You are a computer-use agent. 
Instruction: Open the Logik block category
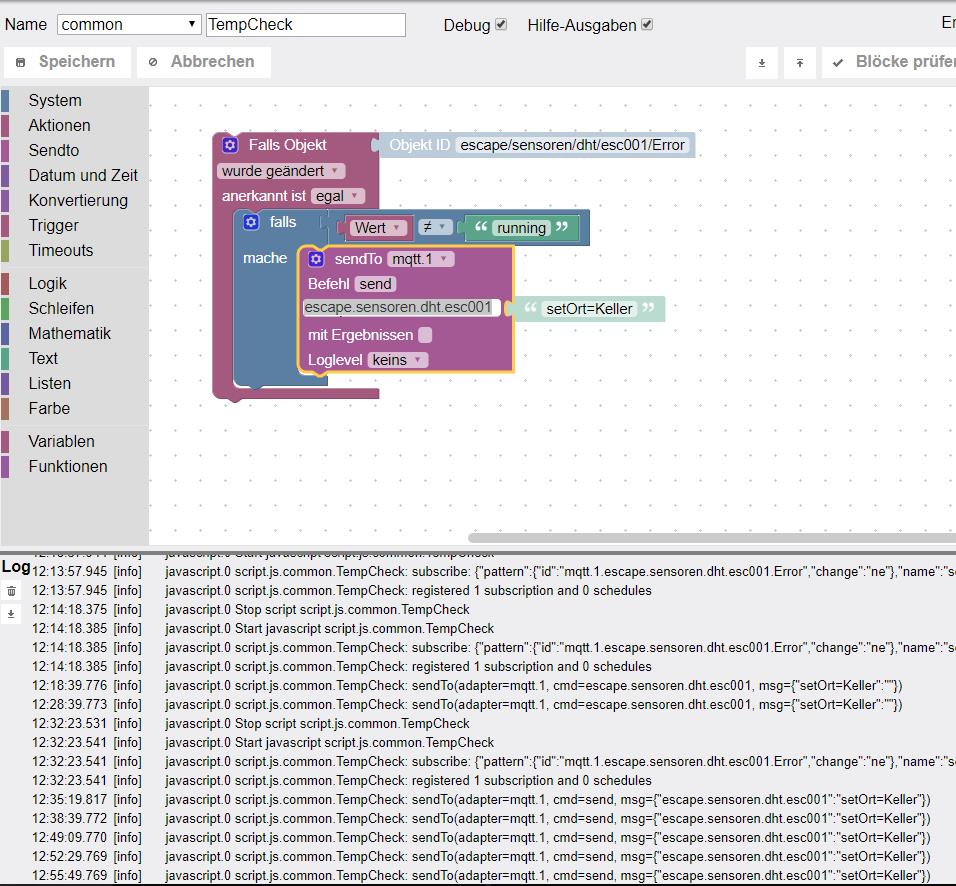click(x=48, y=284)
